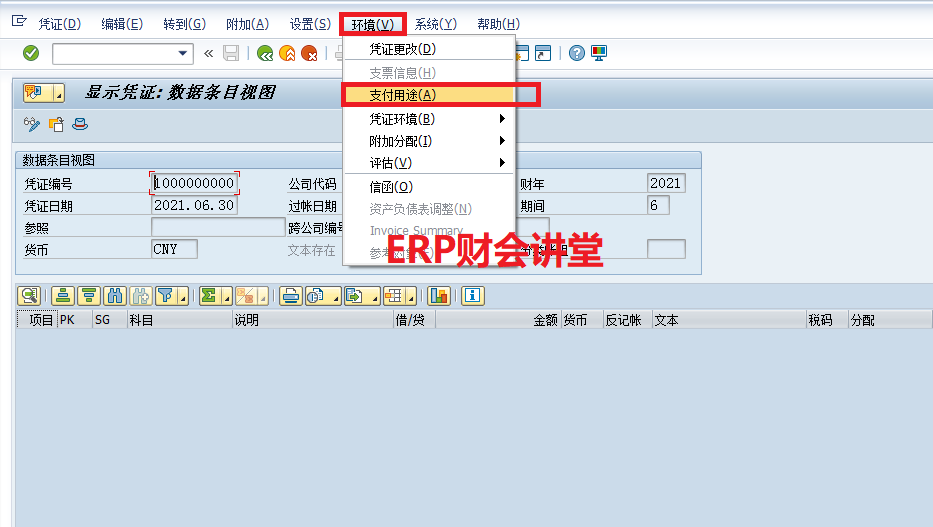
Task: Click the red Cancel icon
Action: (x=310, y=53)
